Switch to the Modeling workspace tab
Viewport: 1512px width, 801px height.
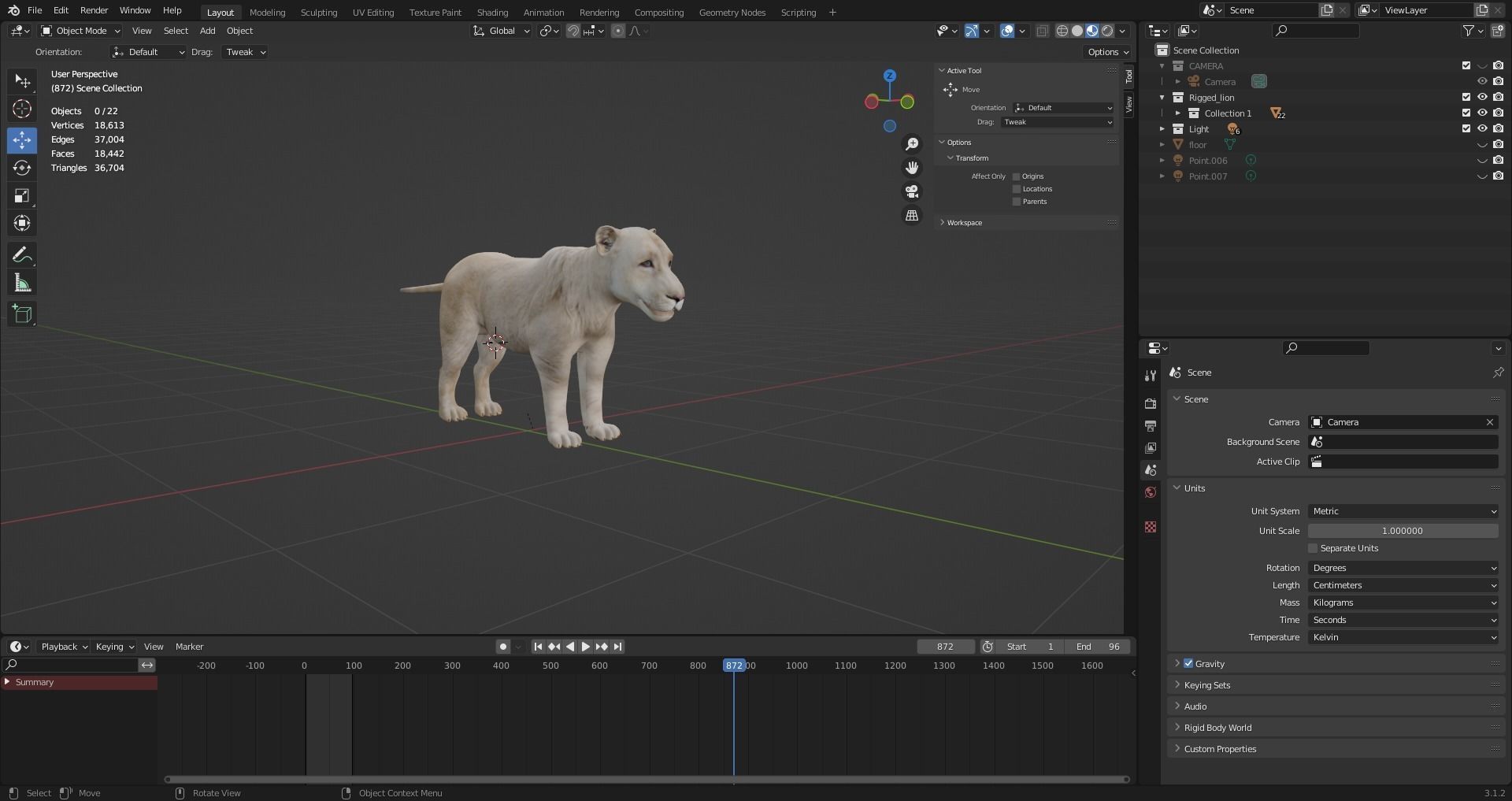(267, 12)
